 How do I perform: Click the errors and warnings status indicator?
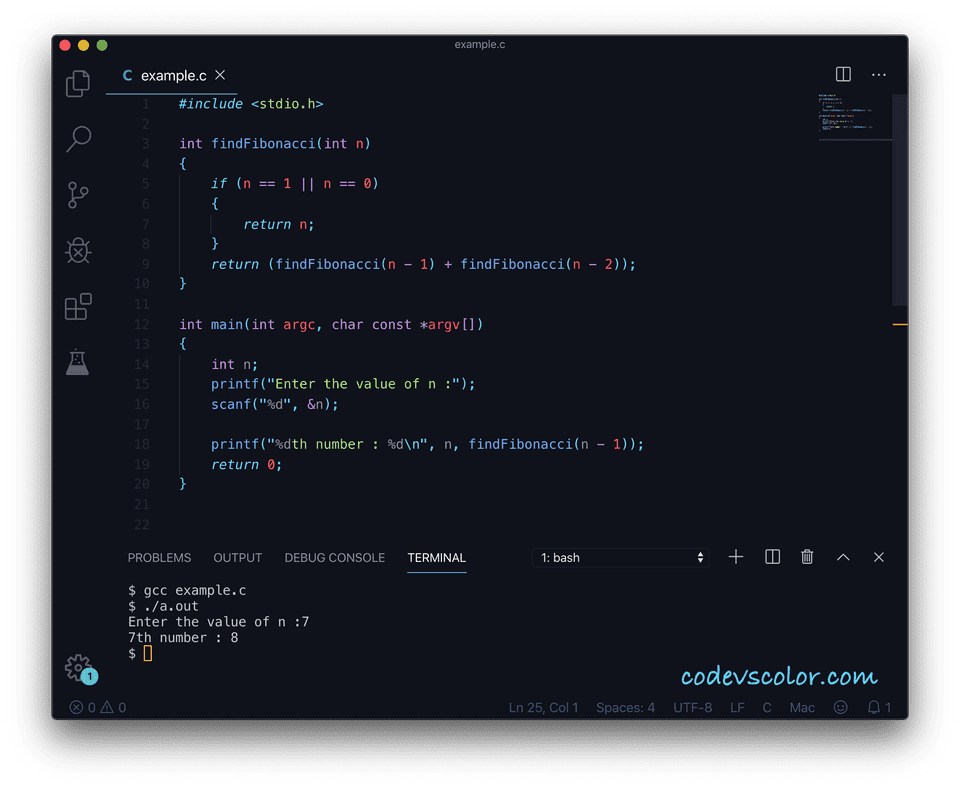[95, 707]
